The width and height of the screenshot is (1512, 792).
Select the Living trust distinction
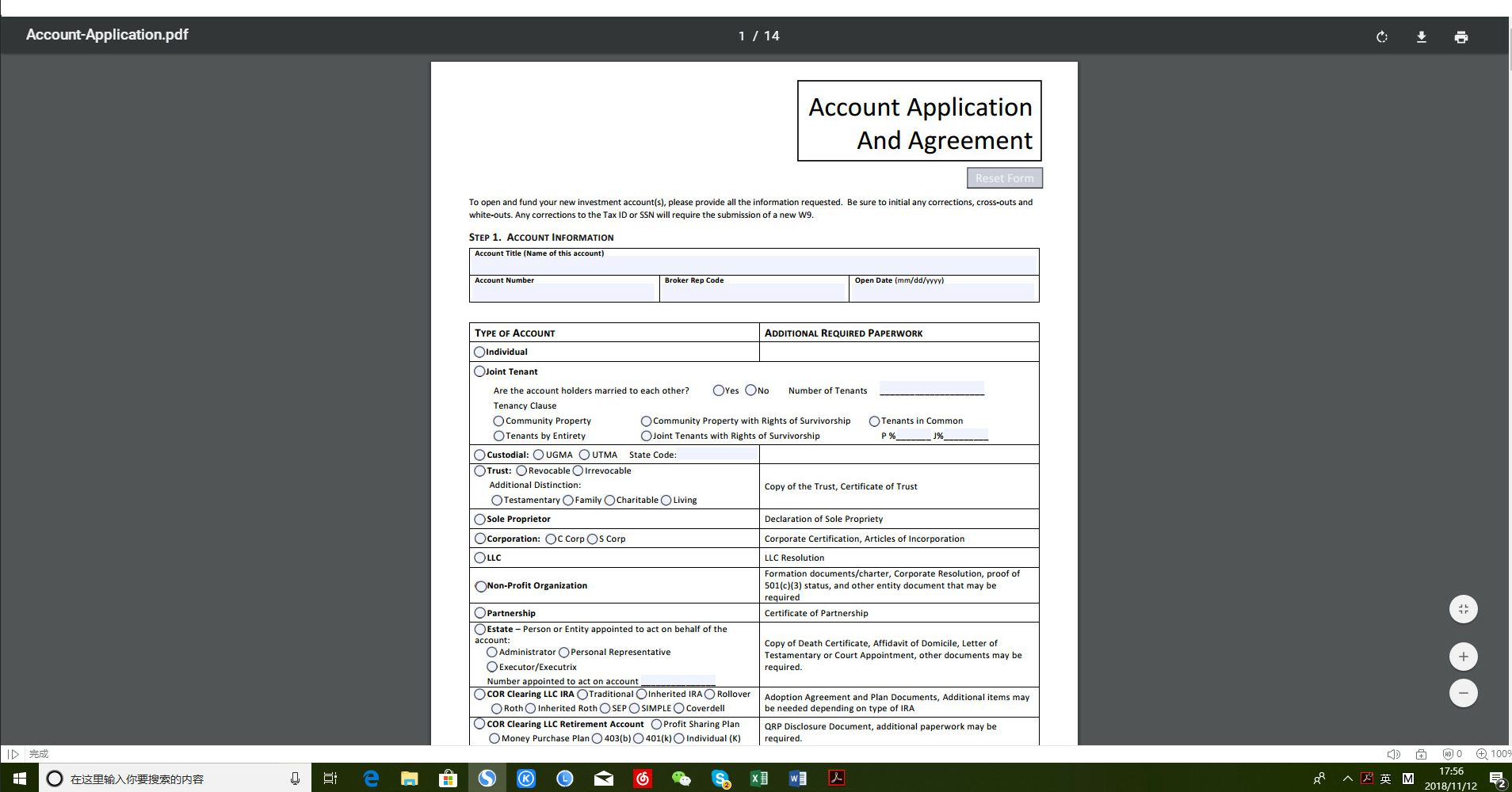[666, 501]
